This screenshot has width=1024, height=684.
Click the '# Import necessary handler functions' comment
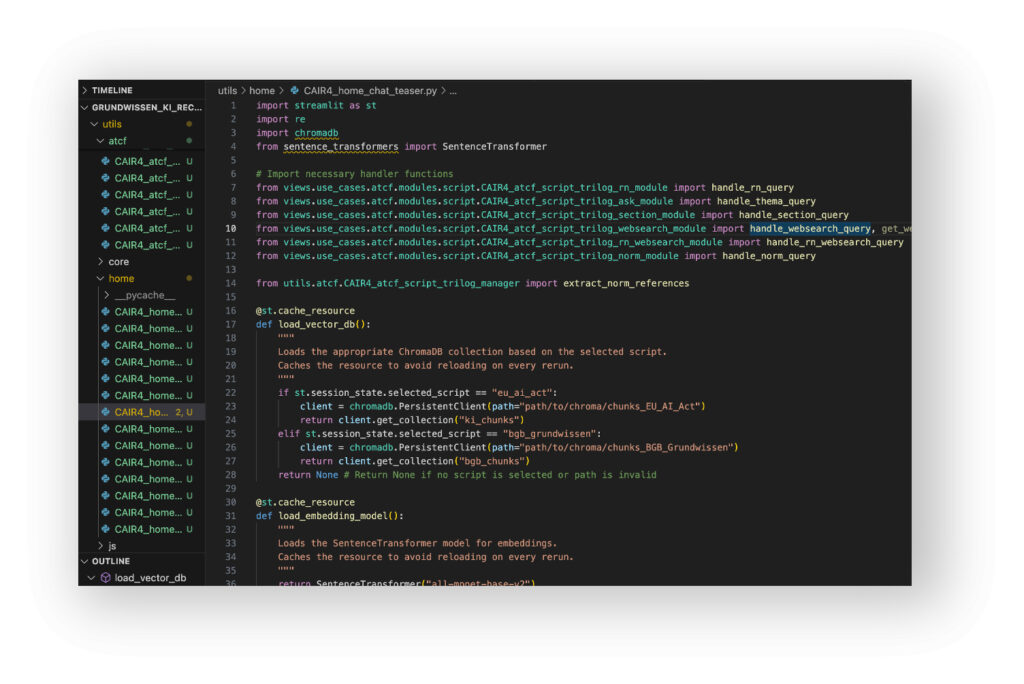click(355, 174)
